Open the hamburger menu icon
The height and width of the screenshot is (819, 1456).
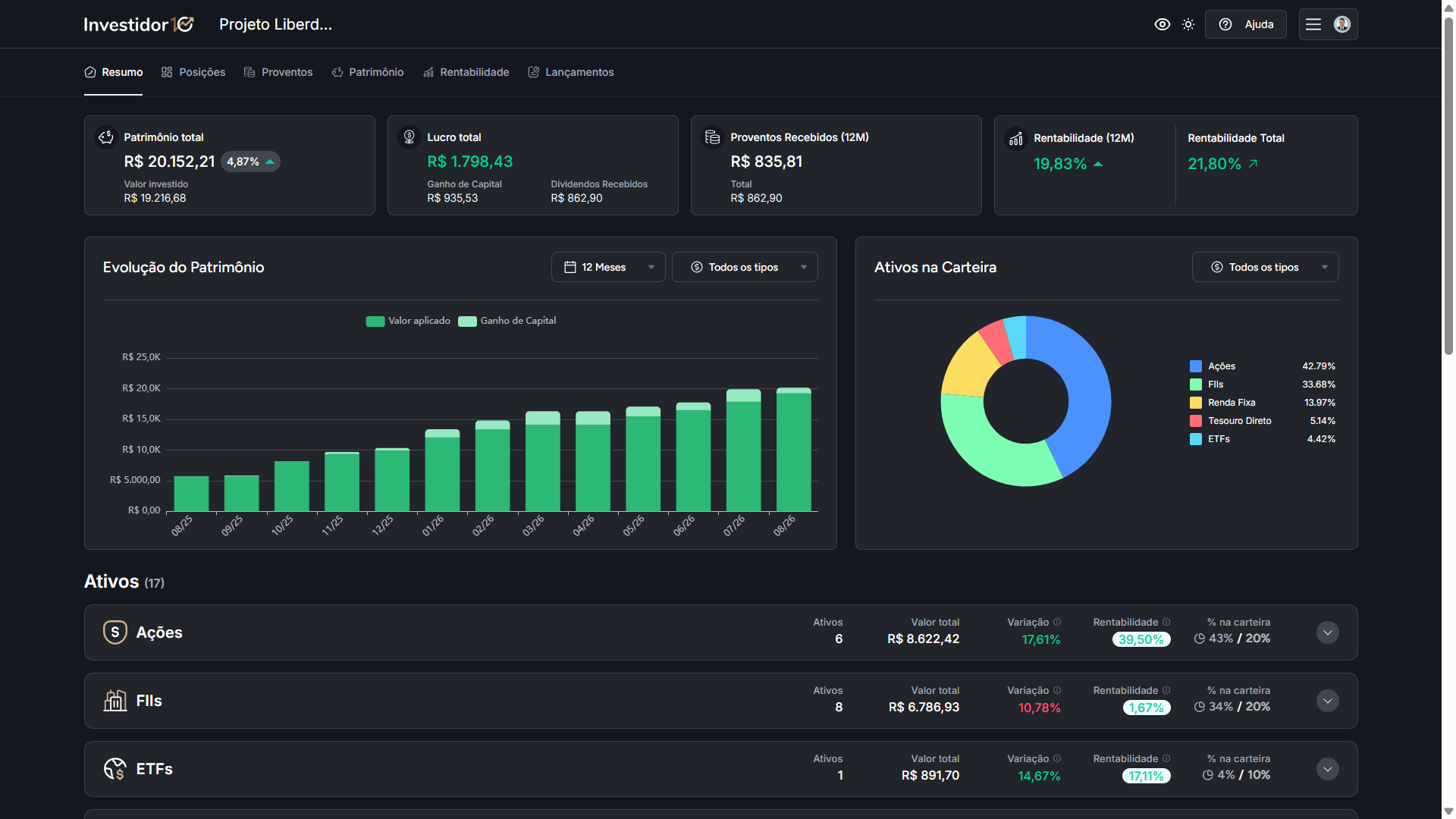1313,24
